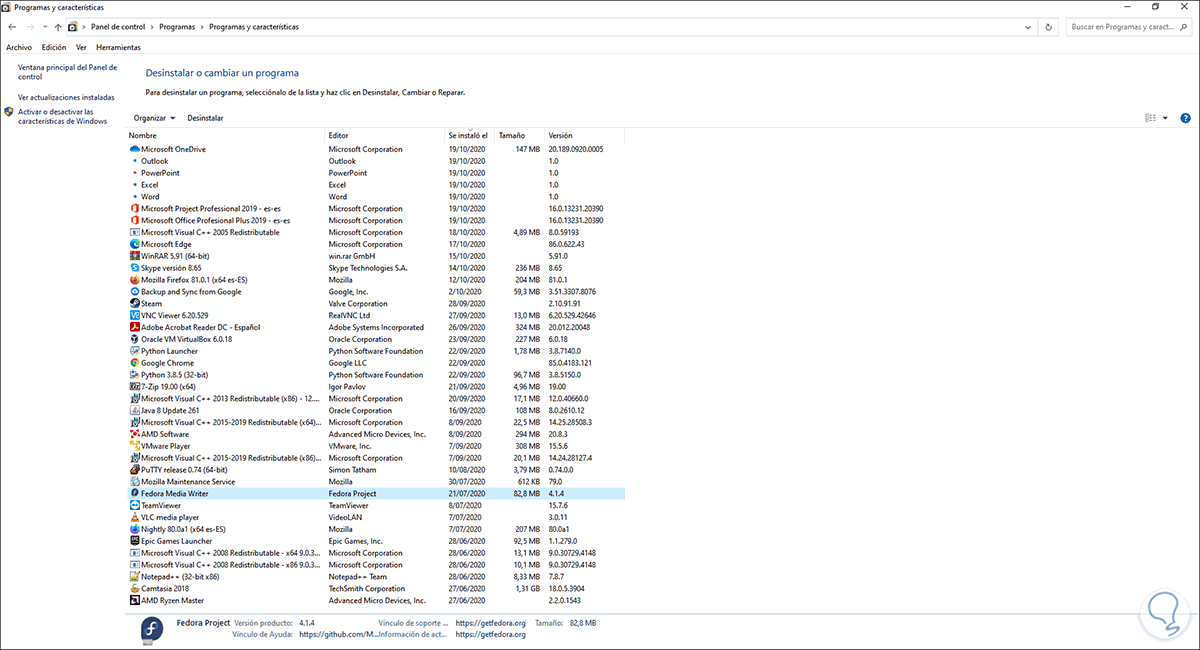Click the Backup and Sync from Google icon

click(134, 292)
